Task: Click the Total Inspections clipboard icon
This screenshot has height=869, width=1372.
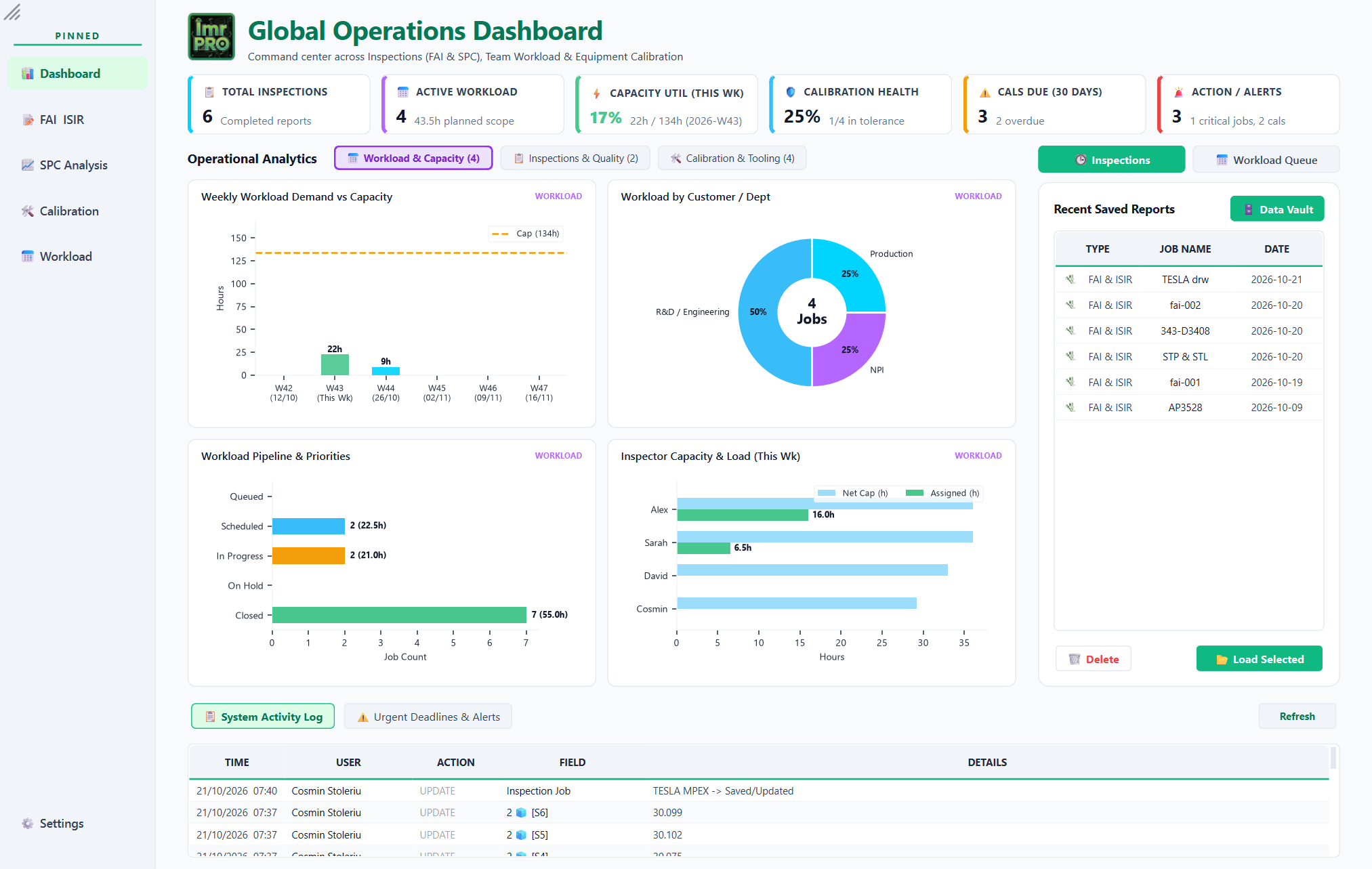Action: [x=209, y=92]
